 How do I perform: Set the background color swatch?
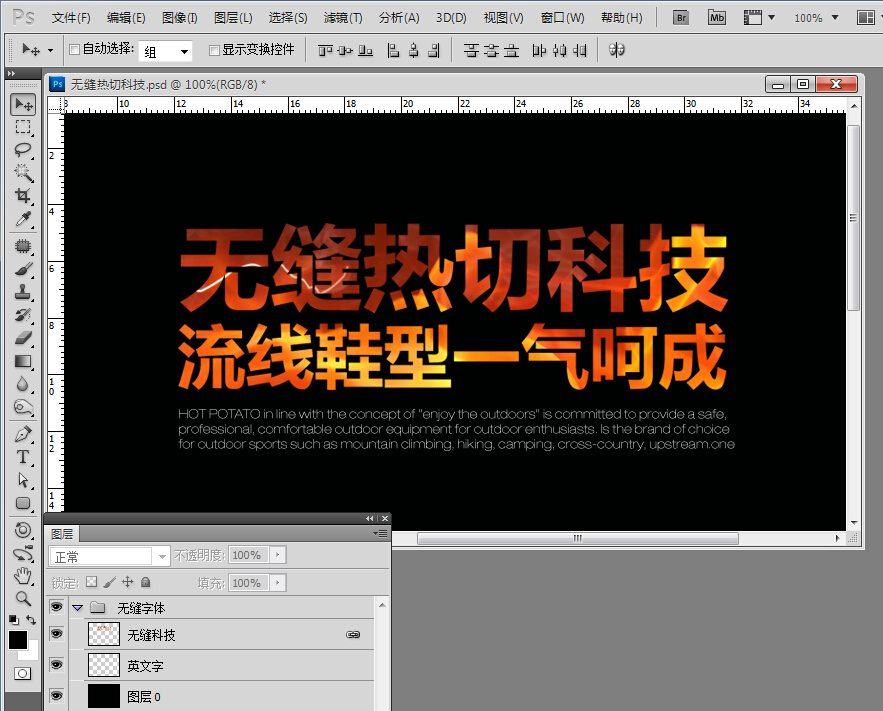pos(31,654)
